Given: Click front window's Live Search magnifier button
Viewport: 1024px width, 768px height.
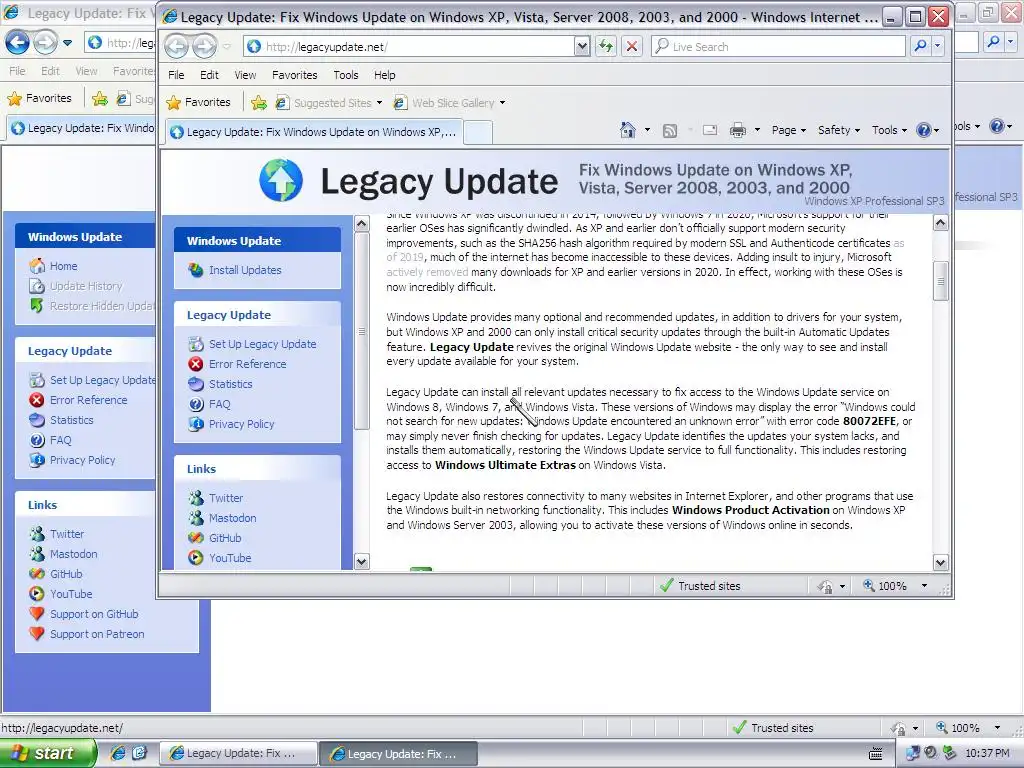Looking at the screenshot, I should (920, 46).
